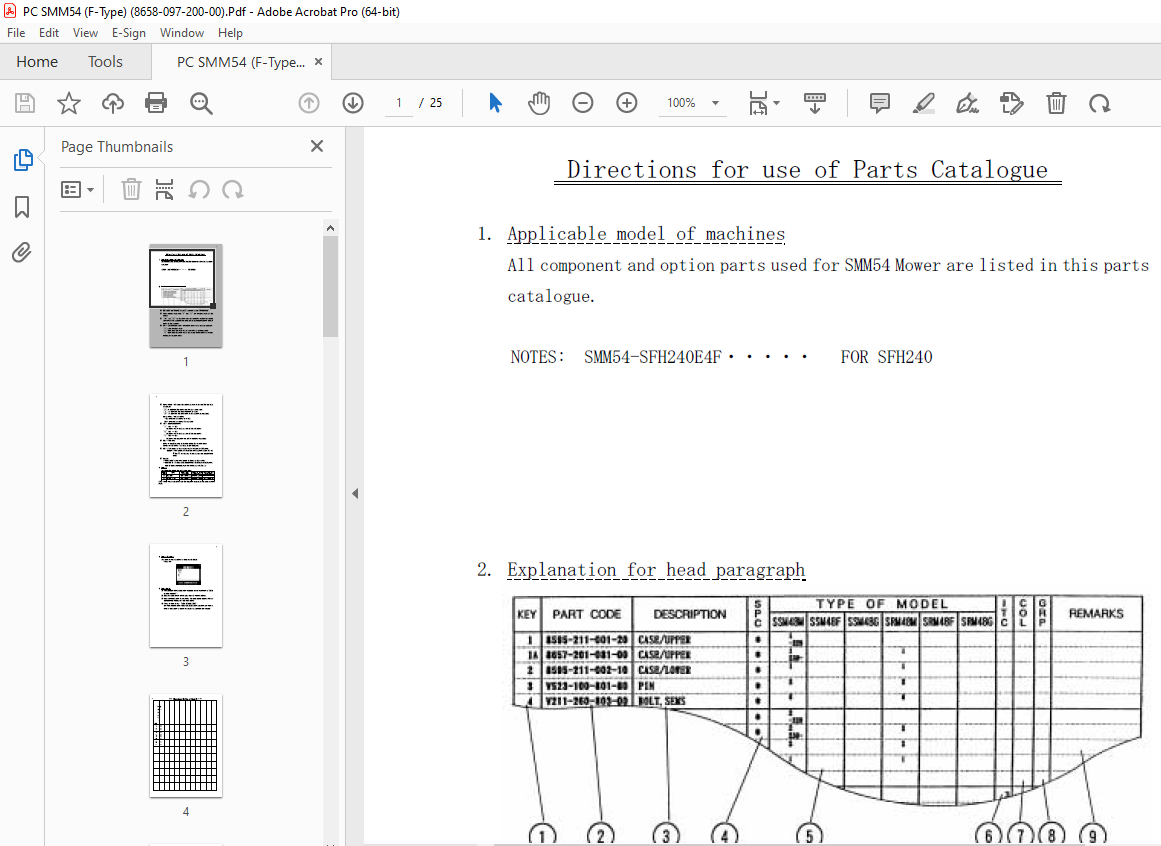Select the PC SMM54 (F-Type document tab
Screen dimensions: 1161x846
(241, 62)
